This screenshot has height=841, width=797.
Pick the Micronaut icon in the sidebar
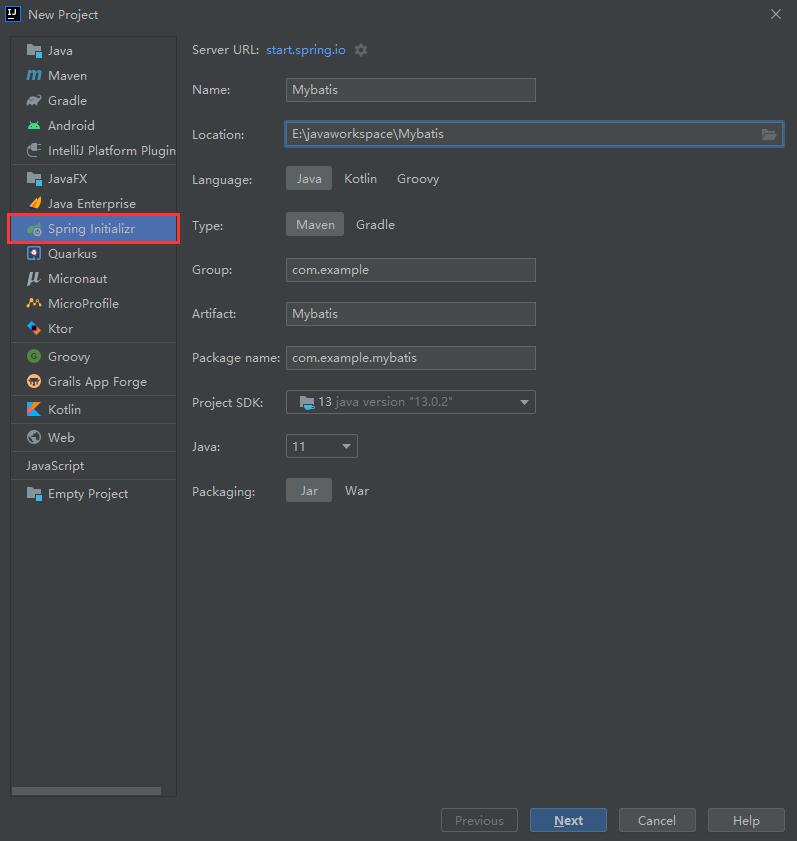click(x=34, y=279)
